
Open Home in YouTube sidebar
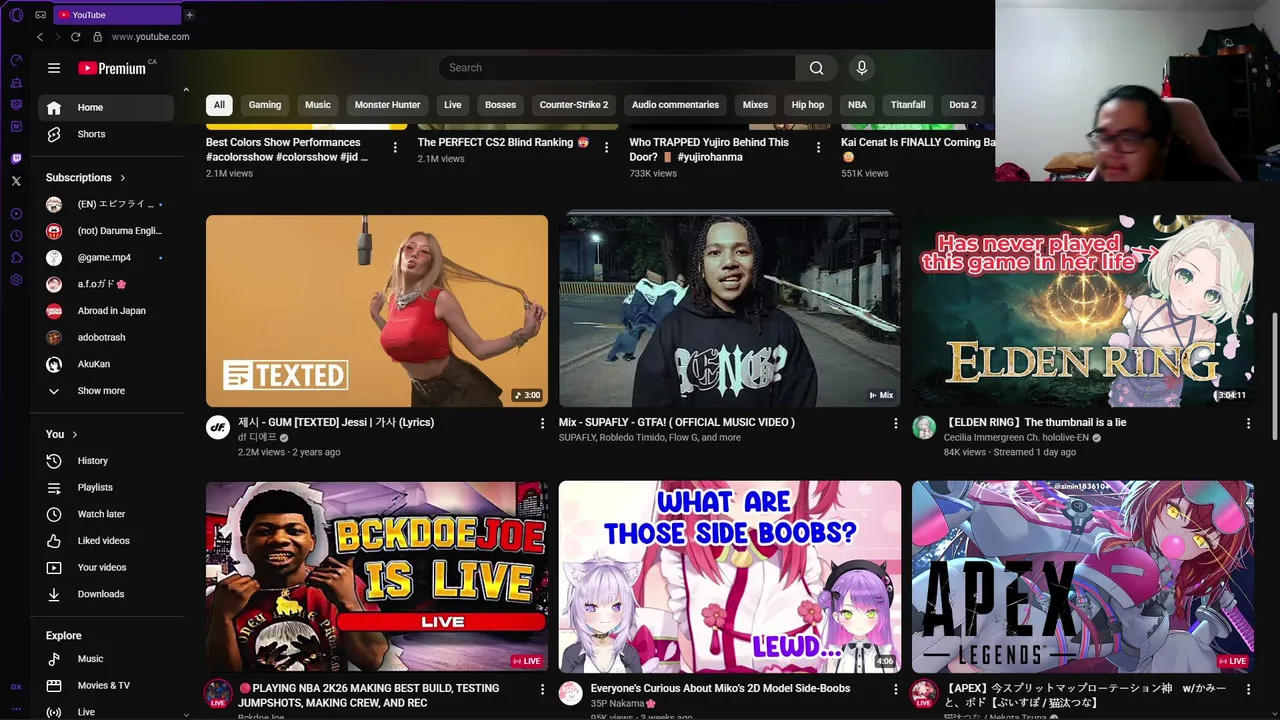pyautogui.click(x=107, y=107)
